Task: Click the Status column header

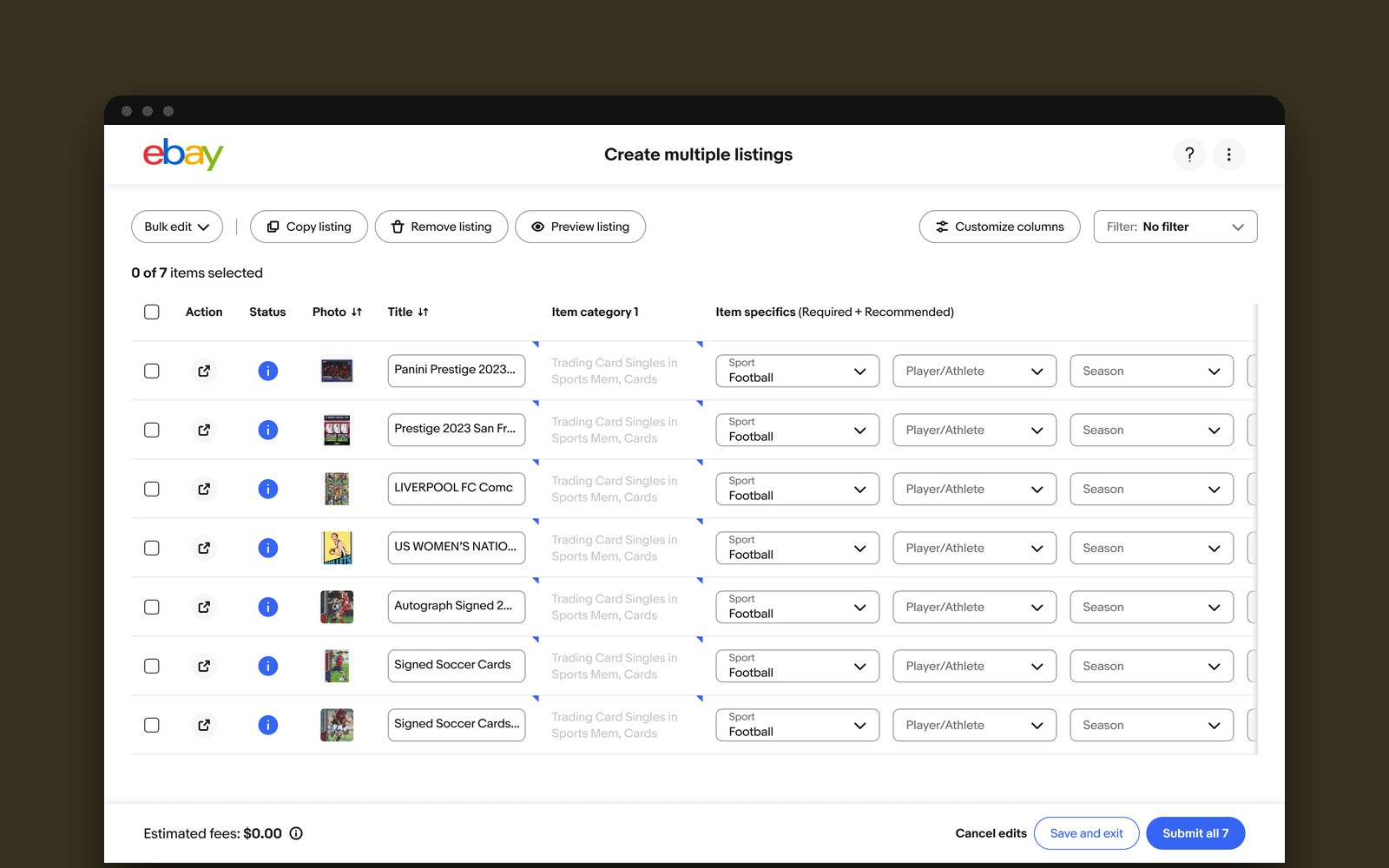Action: tap(267, 312)
